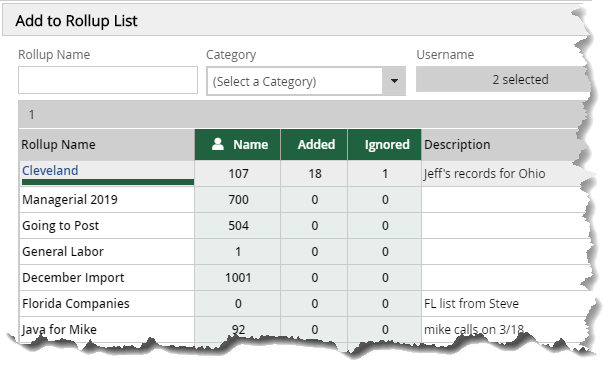Image resolution: width=611 pixels, height=369 pixels.
Task: Select the Florida Companies row
Action: tap(304, 304)
